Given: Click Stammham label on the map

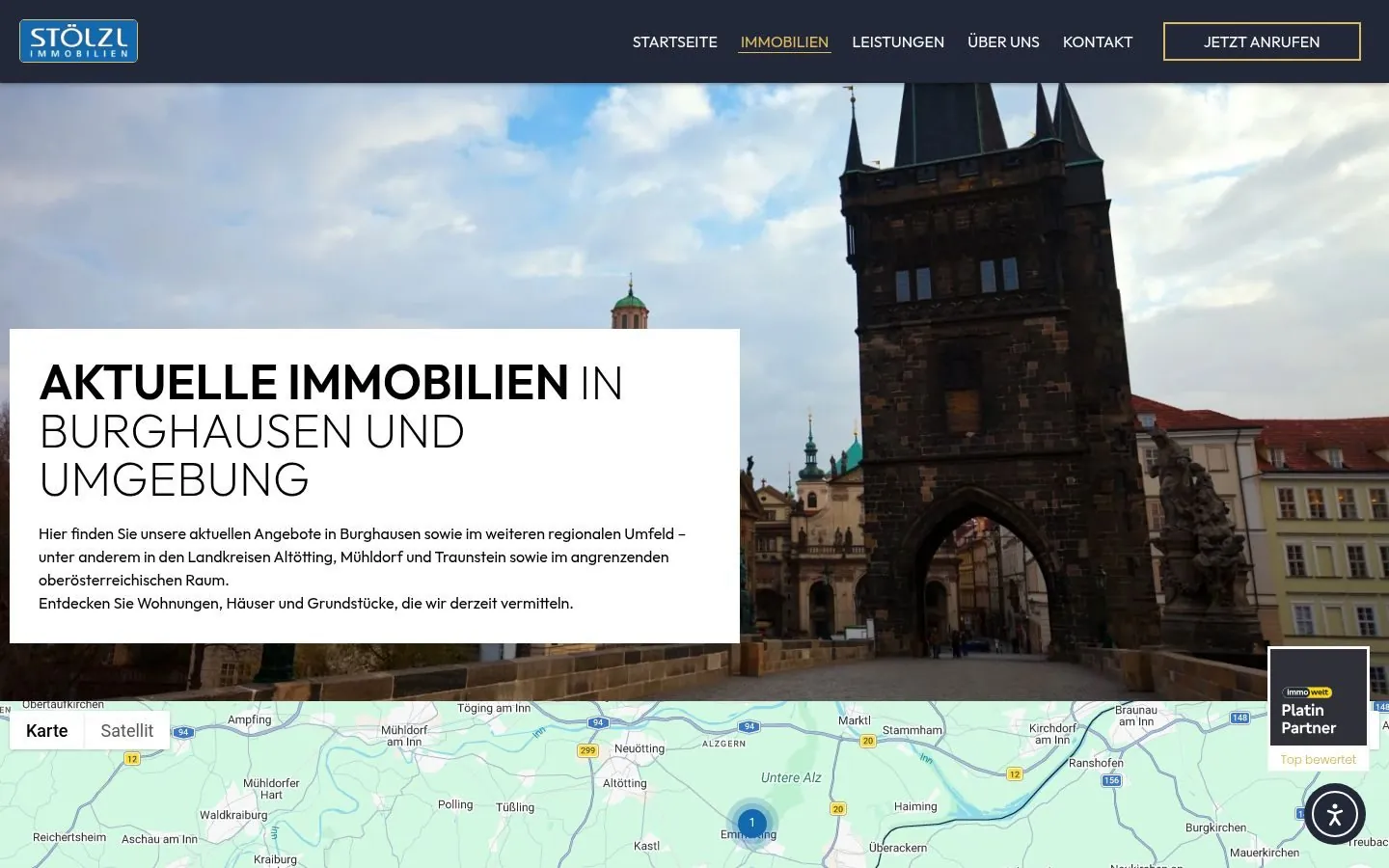Looking at the screenshot, I should (912, 730).
